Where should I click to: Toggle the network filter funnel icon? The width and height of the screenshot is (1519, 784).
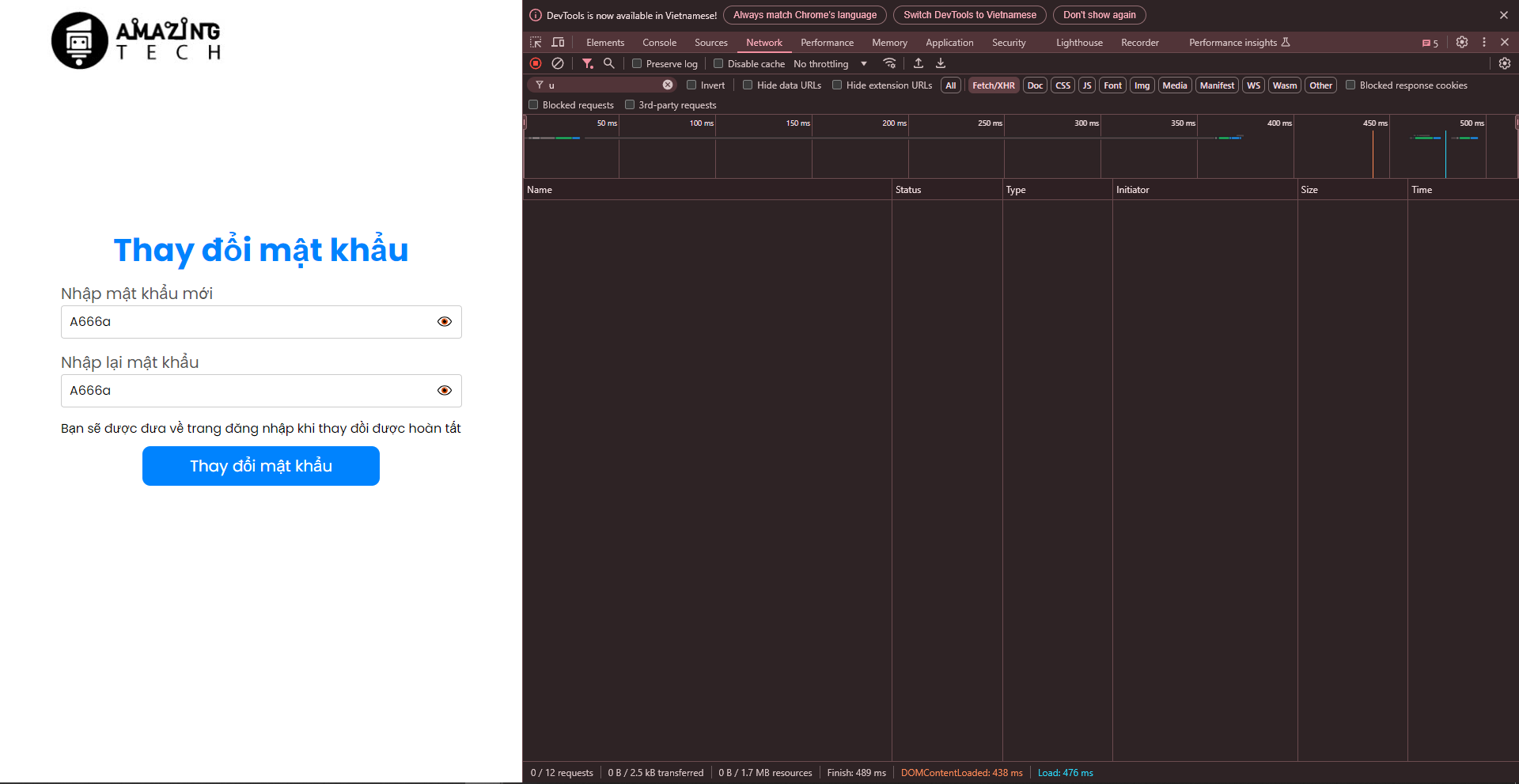coord(587,63)
